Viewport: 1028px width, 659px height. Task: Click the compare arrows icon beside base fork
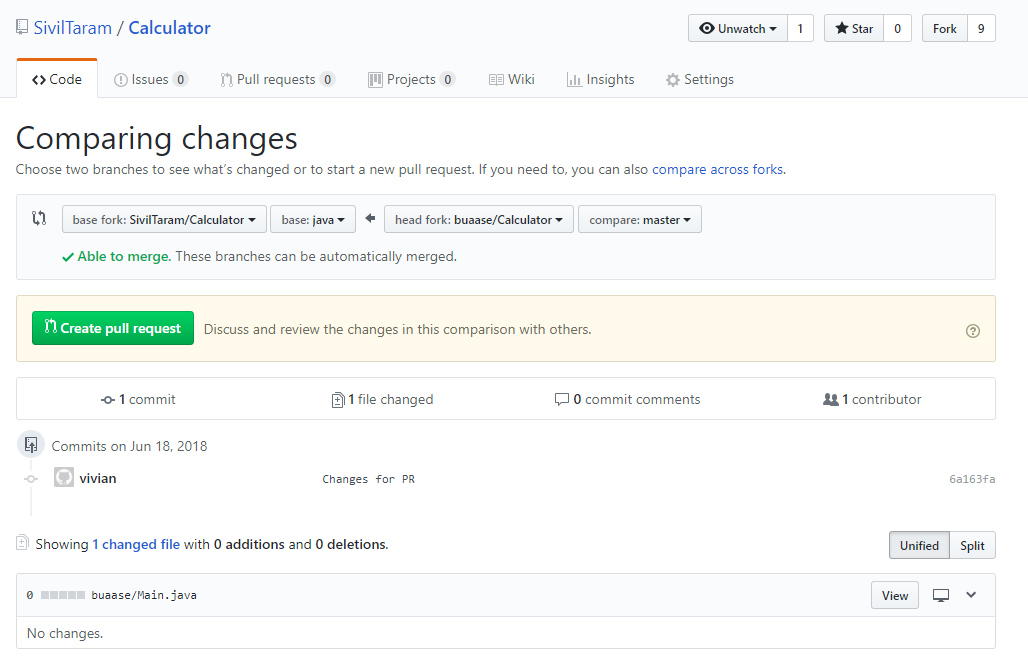tap(39, 218)
